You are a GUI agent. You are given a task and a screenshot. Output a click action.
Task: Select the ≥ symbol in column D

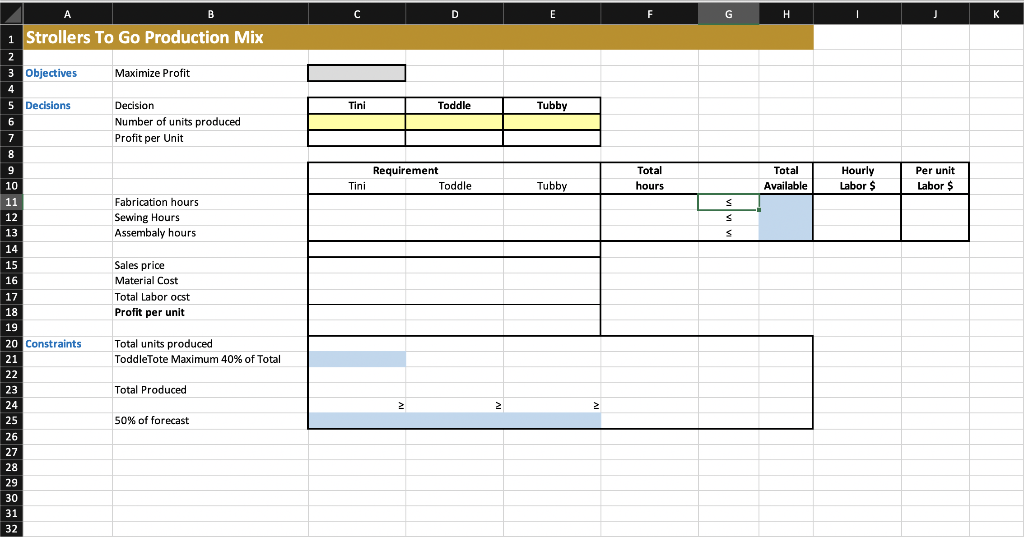coord(498,406)
